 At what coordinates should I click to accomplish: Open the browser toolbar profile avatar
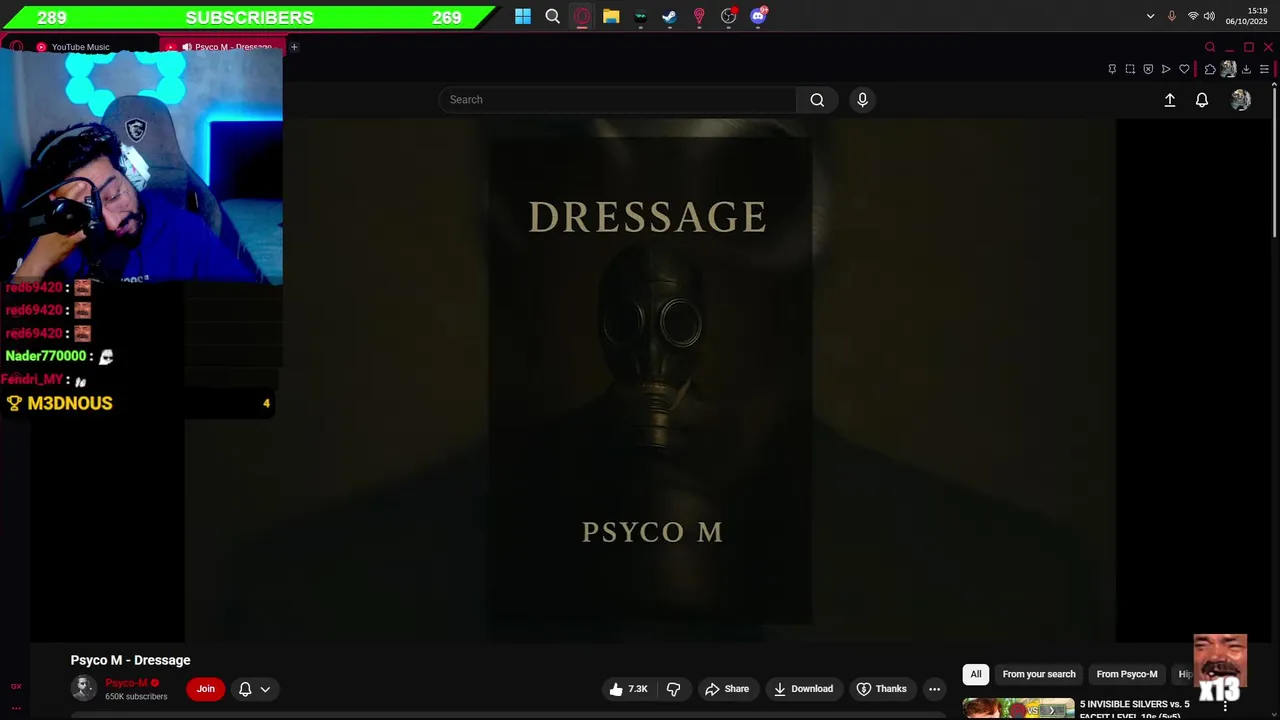[x=1228, y=69]
